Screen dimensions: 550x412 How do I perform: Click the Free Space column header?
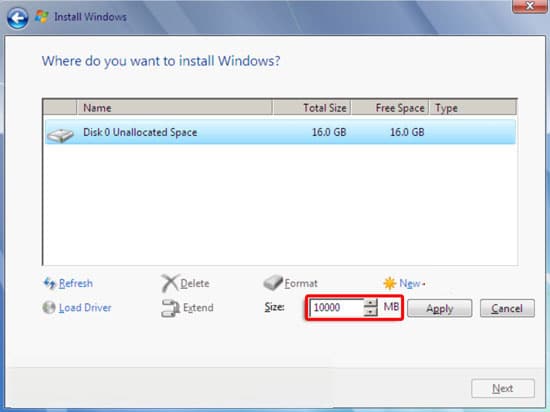(x=390, y=108)
